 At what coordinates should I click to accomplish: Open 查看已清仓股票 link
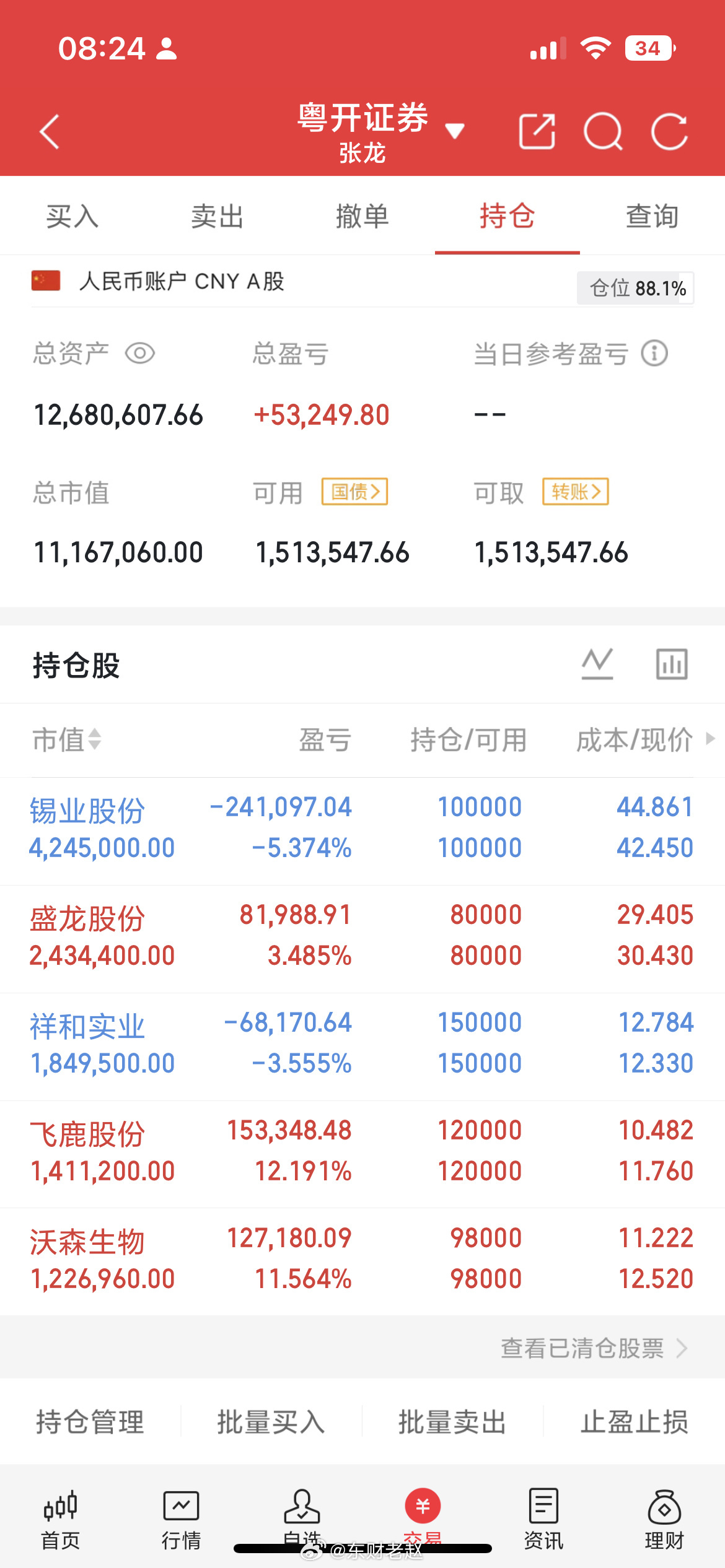(x=594, y=1348)
